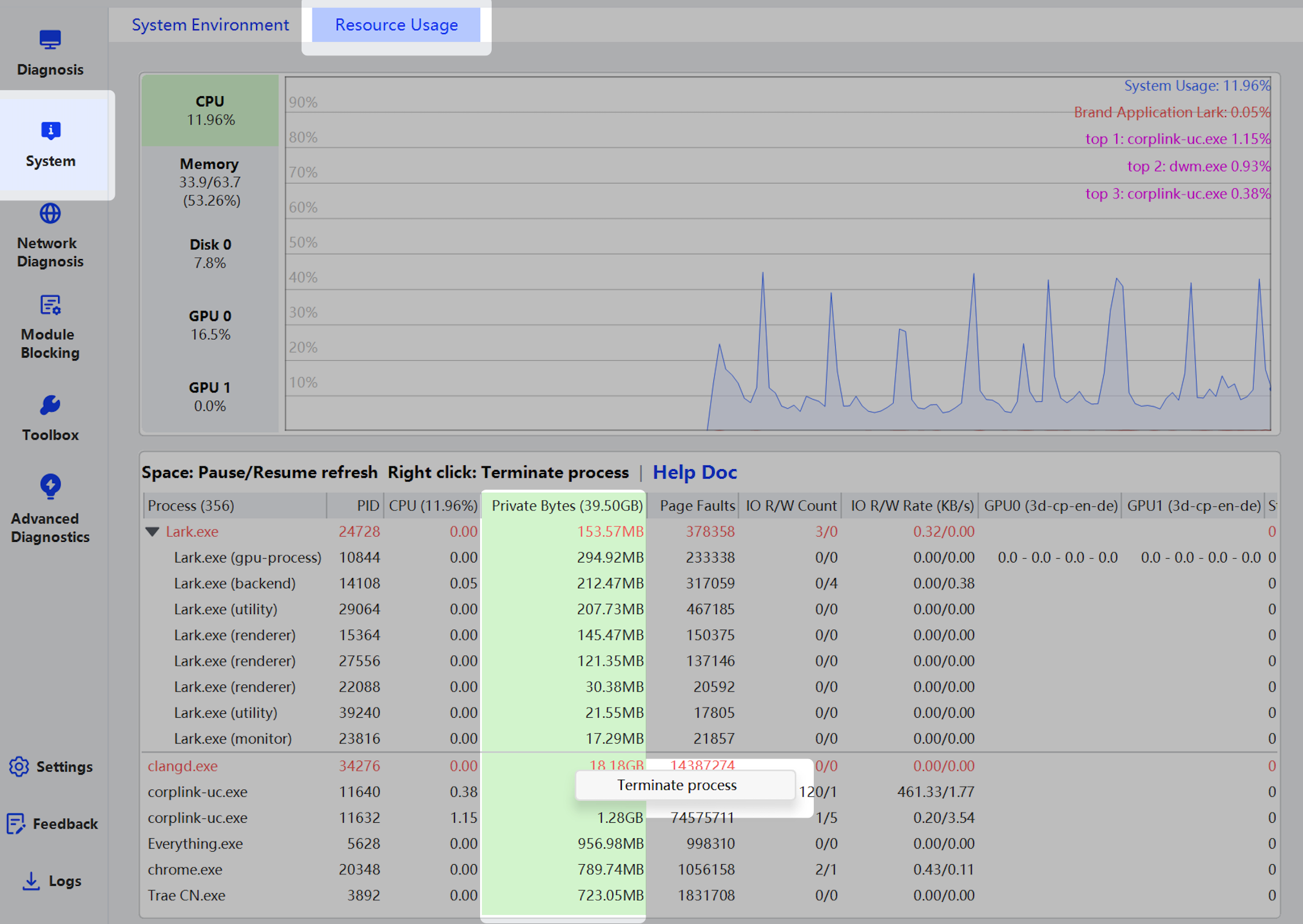Open the Feedback icon
Viewport: 1303px width, 924px height.
click(16, 823)
